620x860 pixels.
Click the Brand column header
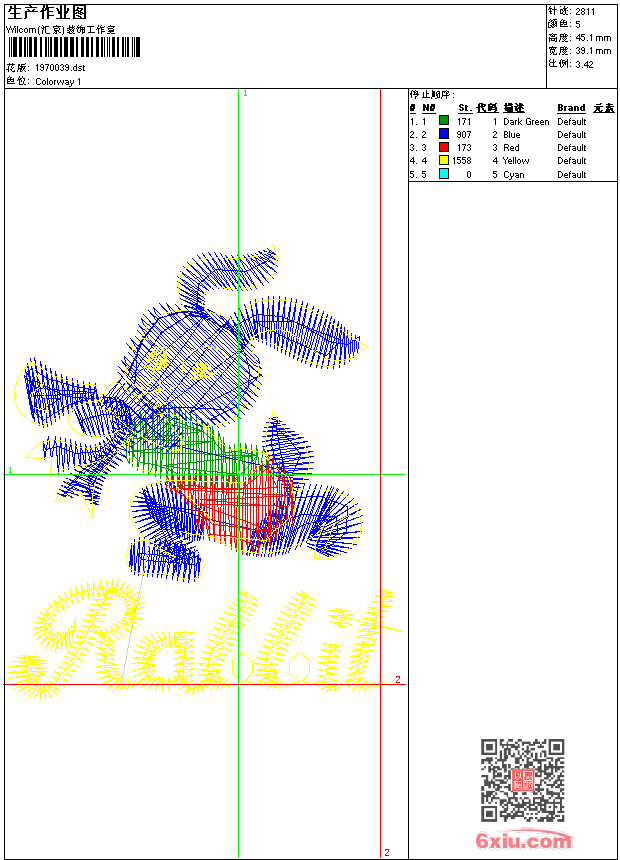tap(571, 108)
